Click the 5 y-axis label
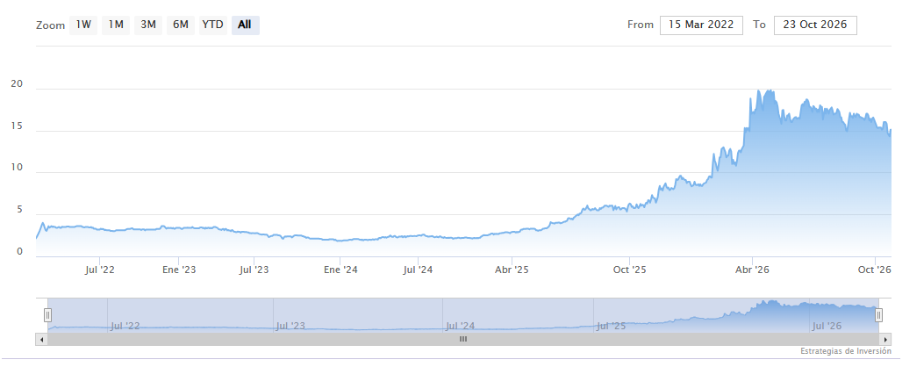The width and height of the screenshot is (901, 367). pos(20,210)
